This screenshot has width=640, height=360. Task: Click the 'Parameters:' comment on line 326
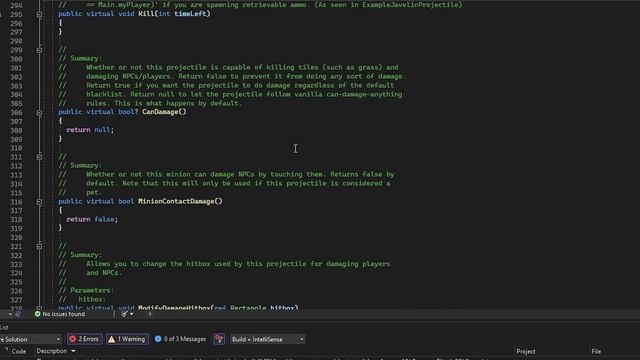coord(92,290)
